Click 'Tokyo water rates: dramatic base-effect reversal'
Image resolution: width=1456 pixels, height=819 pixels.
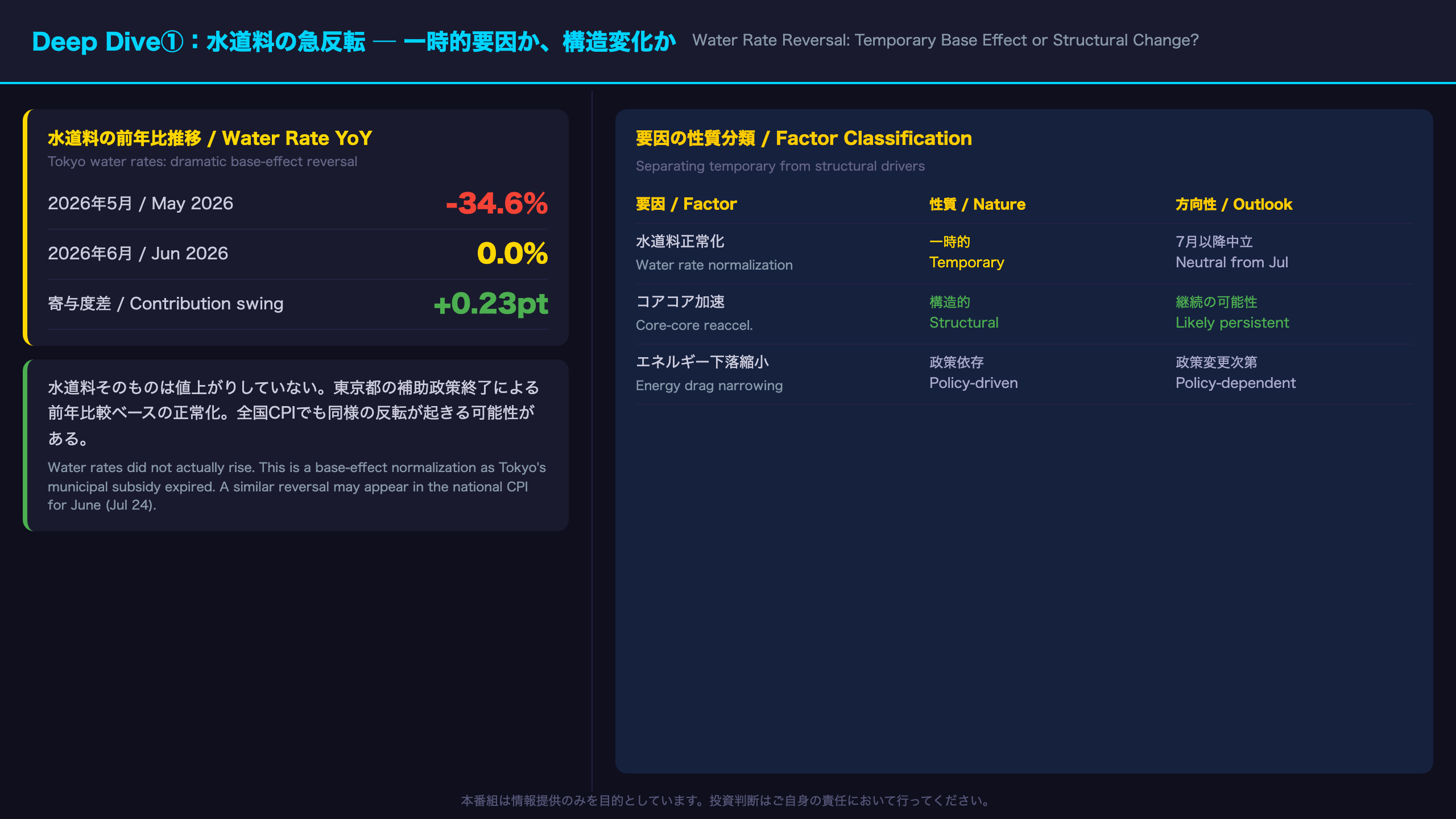(x=202, y=162)
